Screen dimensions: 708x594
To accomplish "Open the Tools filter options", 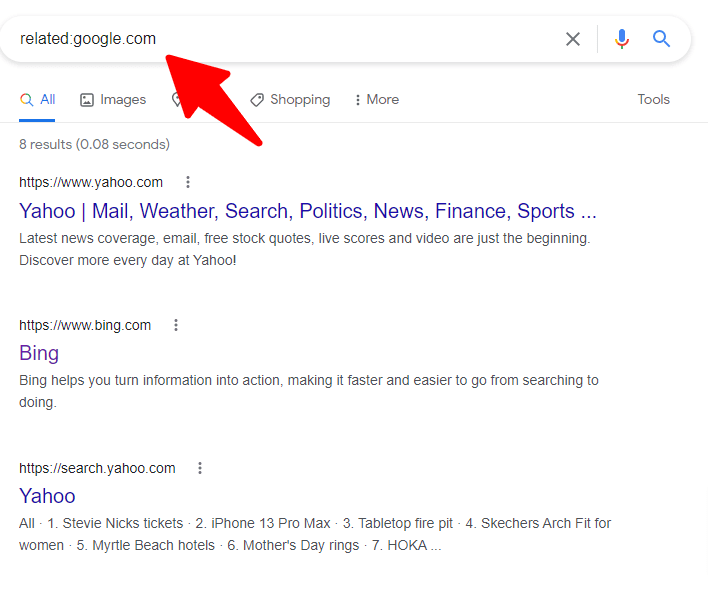I will 653,99.
